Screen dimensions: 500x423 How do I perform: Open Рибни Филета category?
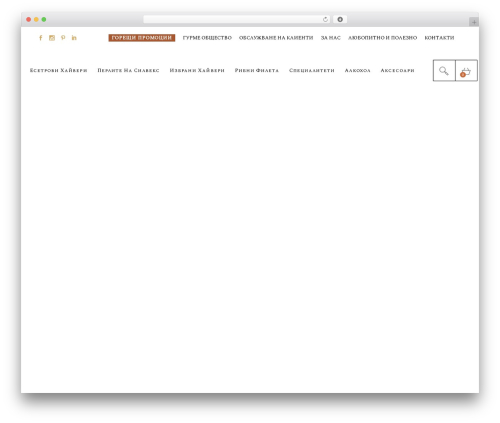pos(257,70)
